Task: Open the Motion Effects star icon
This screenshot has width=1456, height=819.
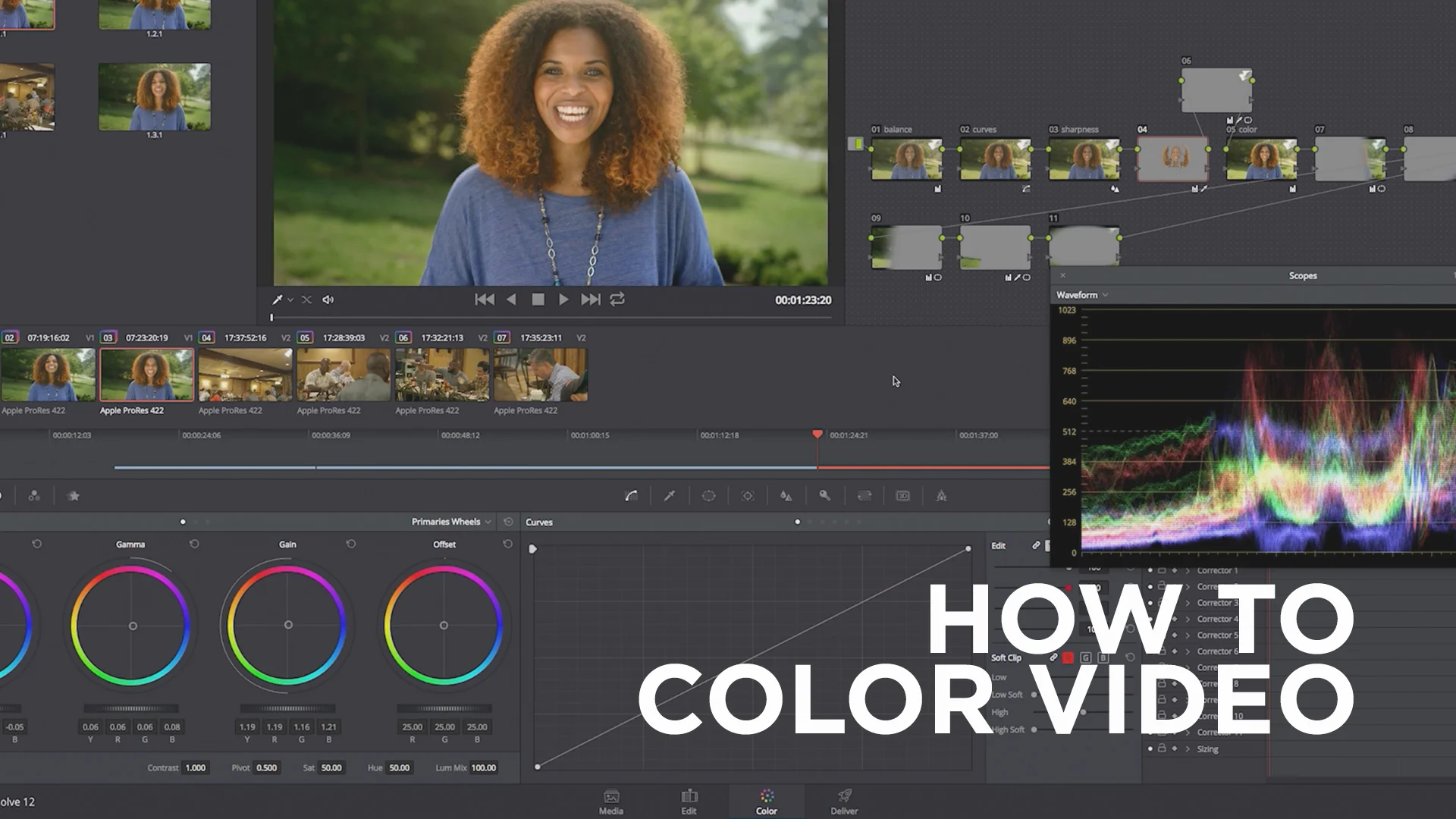Action: [x=74, y=496]
